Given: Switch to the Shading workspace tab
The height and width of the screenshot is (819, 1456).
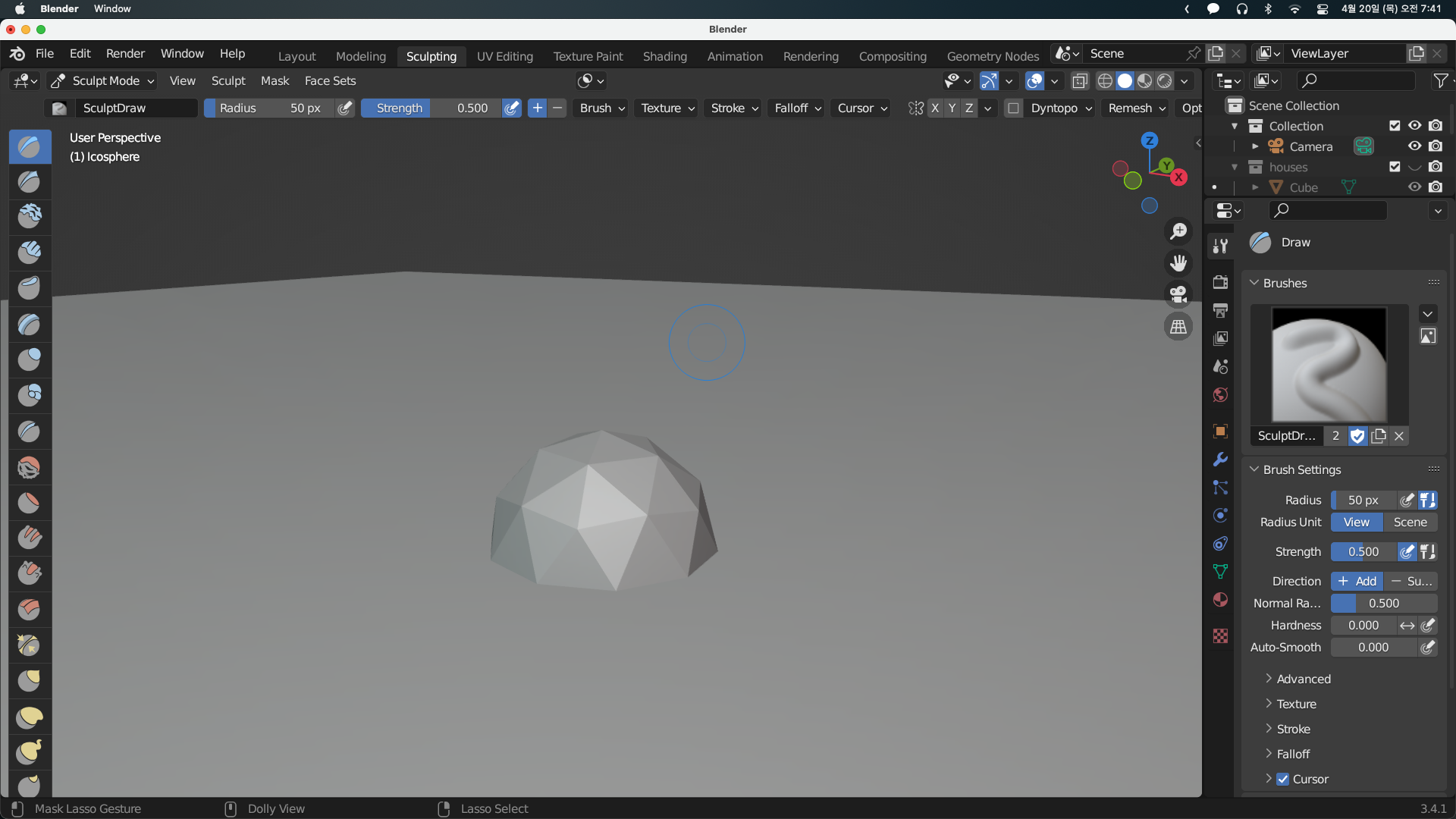Looking at the screenshot, I should 665,56.
